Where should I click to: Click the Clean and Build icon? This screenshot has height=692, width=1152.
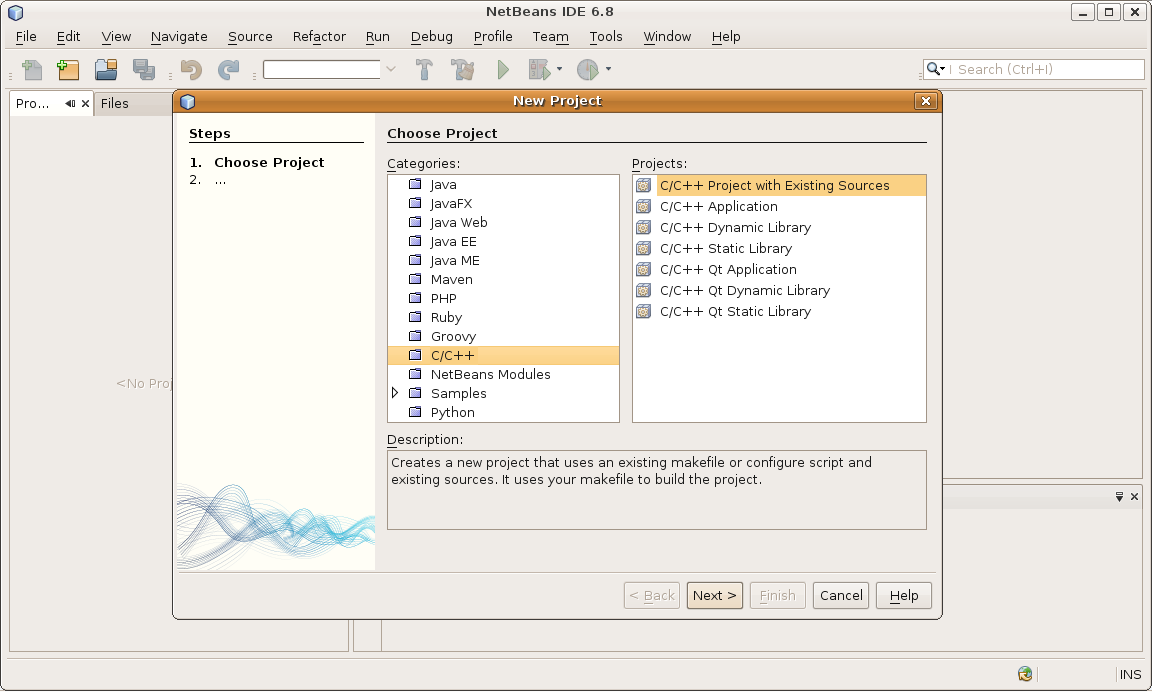(463, 70)
